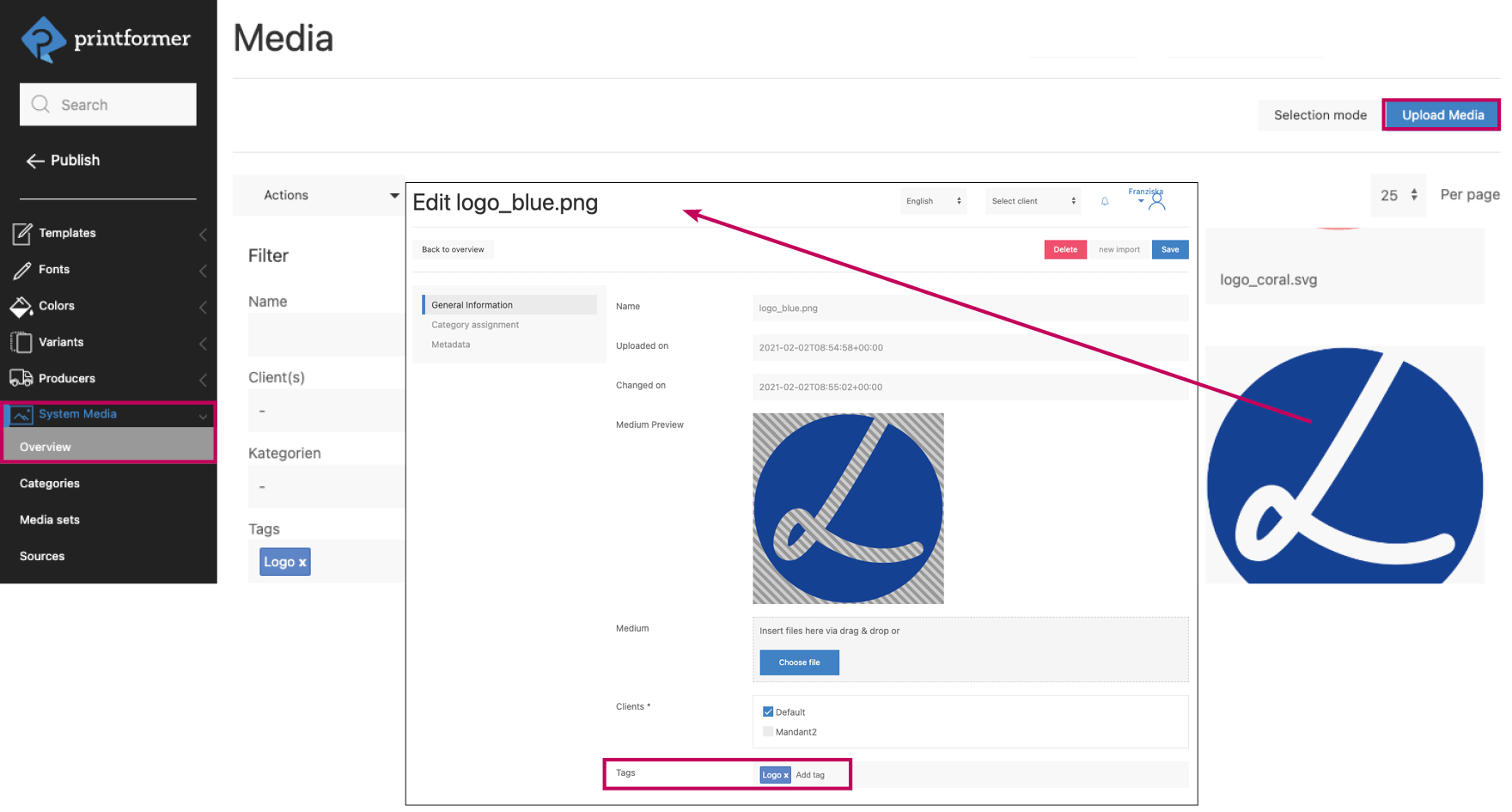Open notifications bell icon

pyautogui.click(x=1105, y=202)
